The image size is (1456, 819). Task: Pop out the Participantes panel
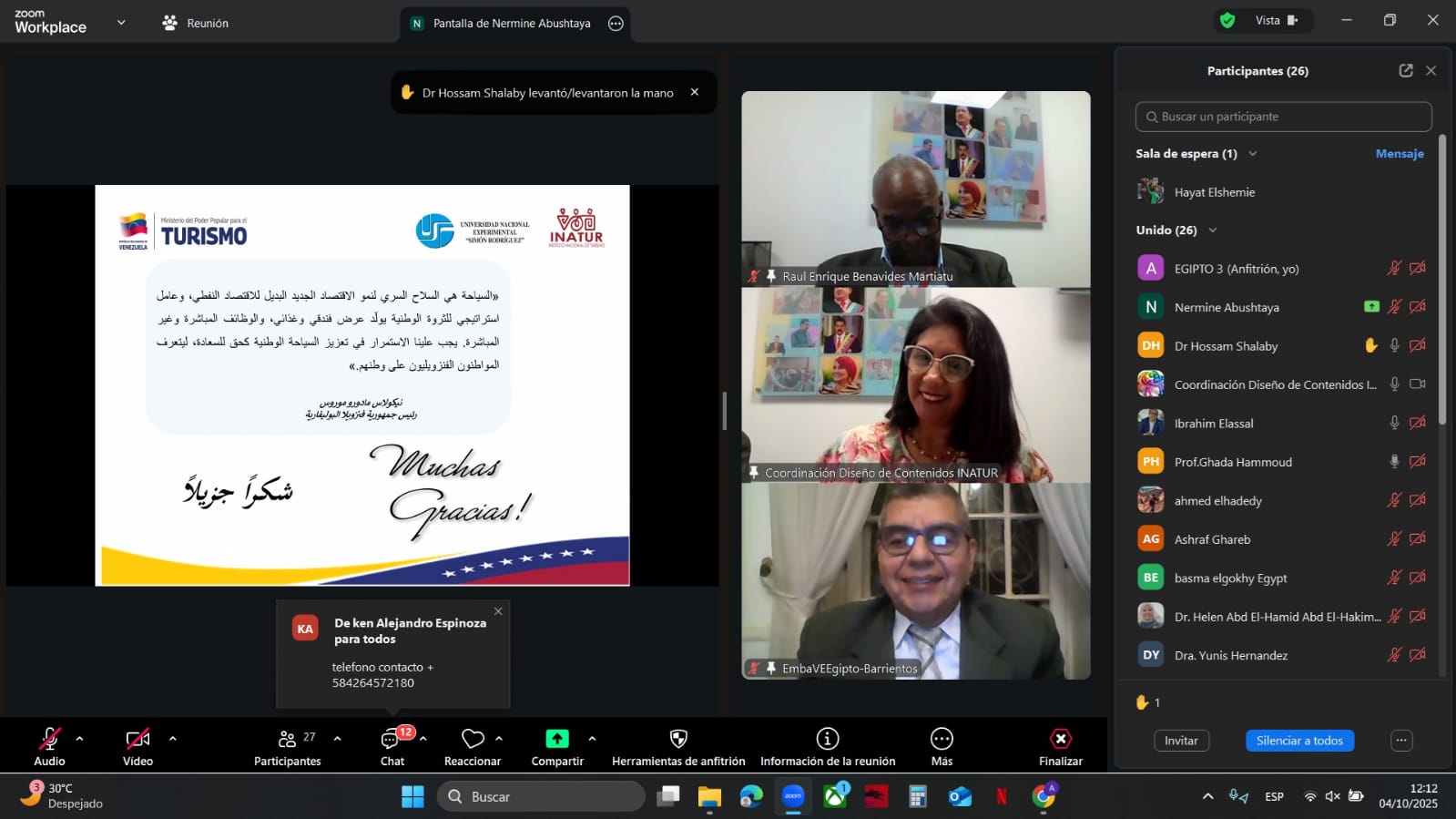[1406, 71]
